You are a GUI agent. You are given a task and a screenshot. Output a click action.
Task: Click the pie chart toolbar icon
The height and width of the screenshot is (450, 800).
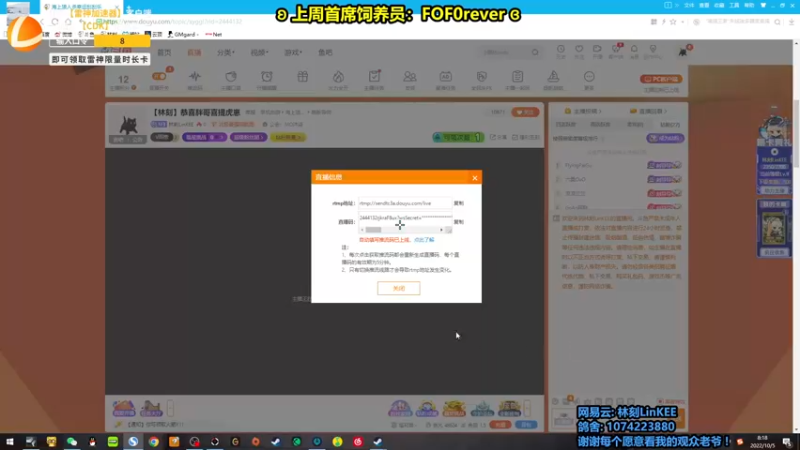[x=231, y=77]
